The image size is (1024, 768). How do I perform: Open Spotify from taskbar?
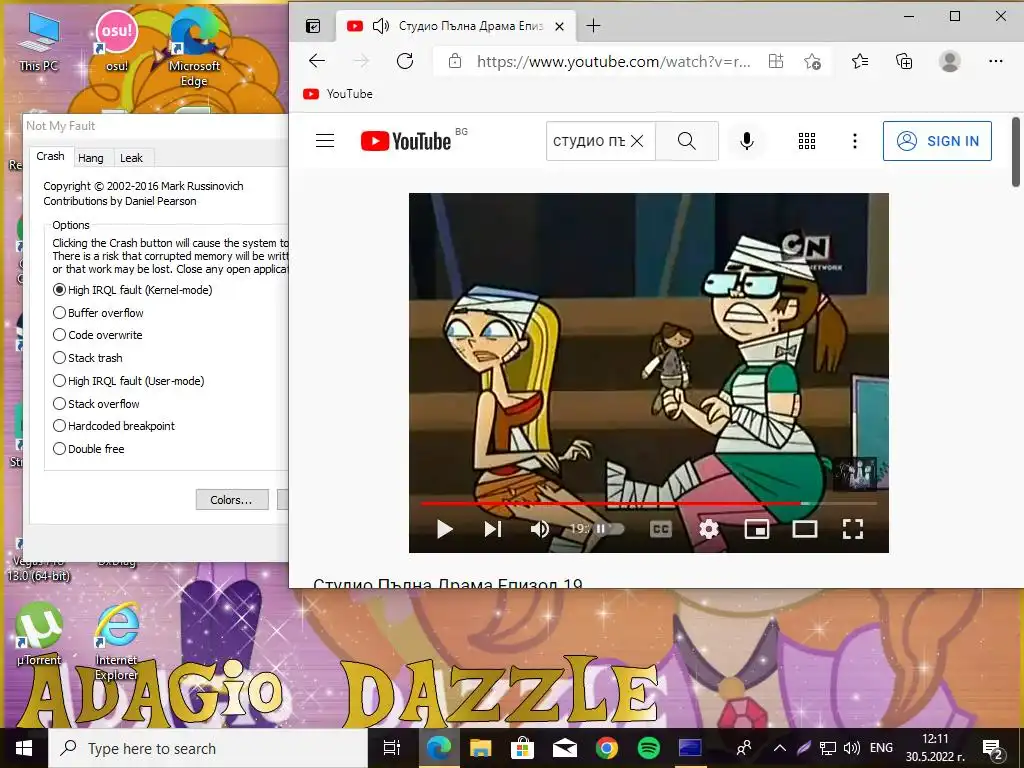click(648, 748)
